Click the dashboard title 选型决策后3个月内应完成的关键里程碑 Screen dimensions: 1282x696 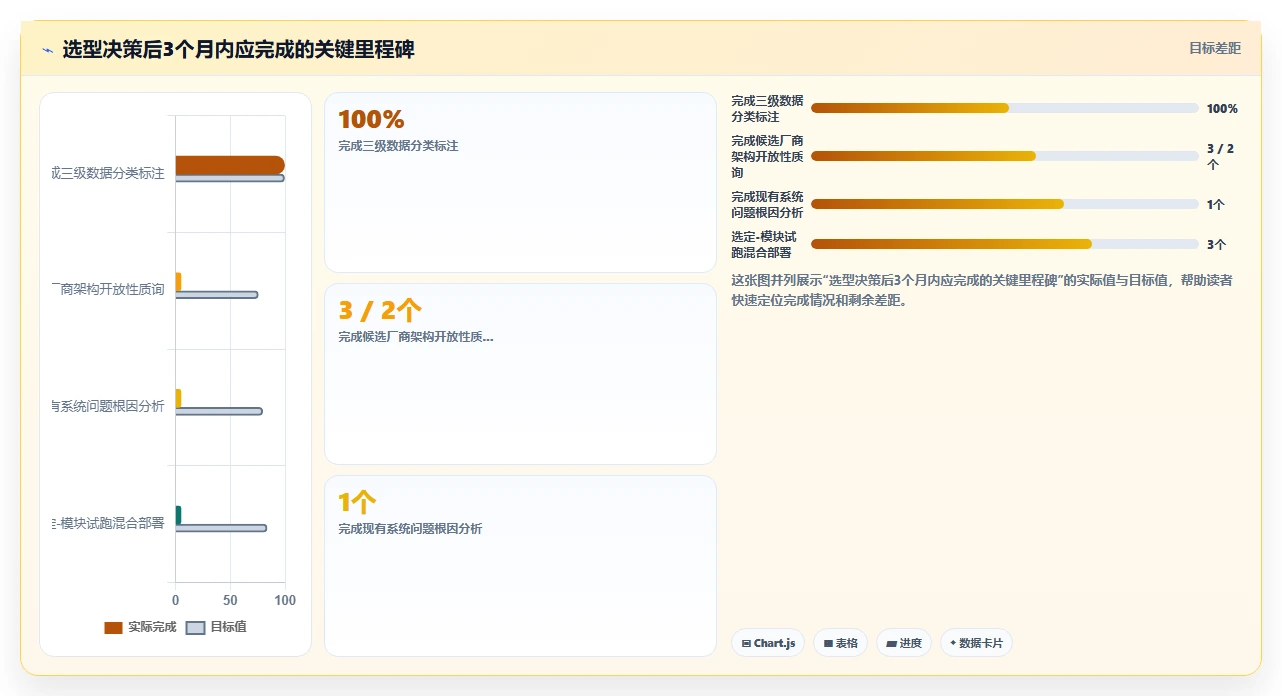pos(238,49)
